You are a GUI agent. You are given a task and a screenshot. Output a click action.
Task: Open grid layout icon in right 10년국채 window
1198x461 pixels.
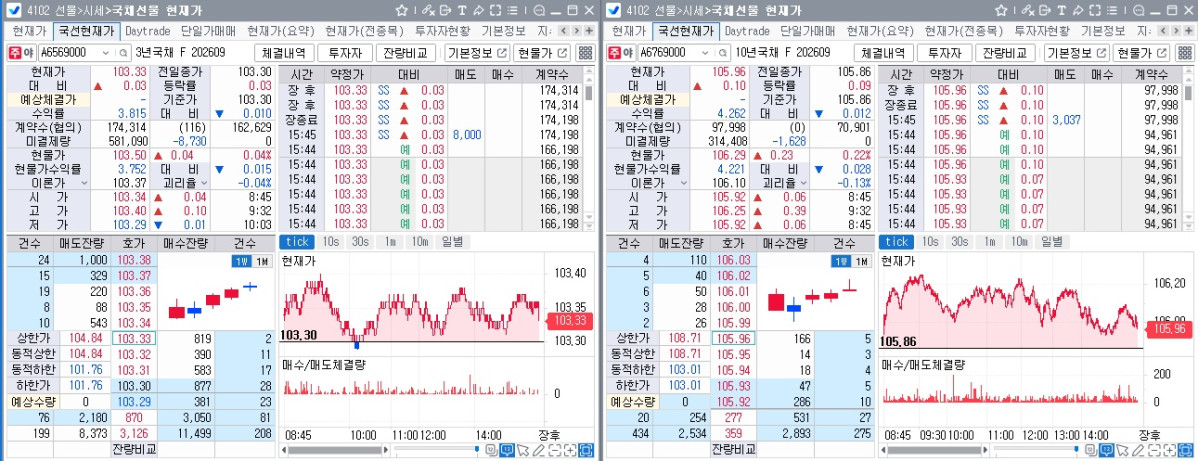tap(1186, 53)
